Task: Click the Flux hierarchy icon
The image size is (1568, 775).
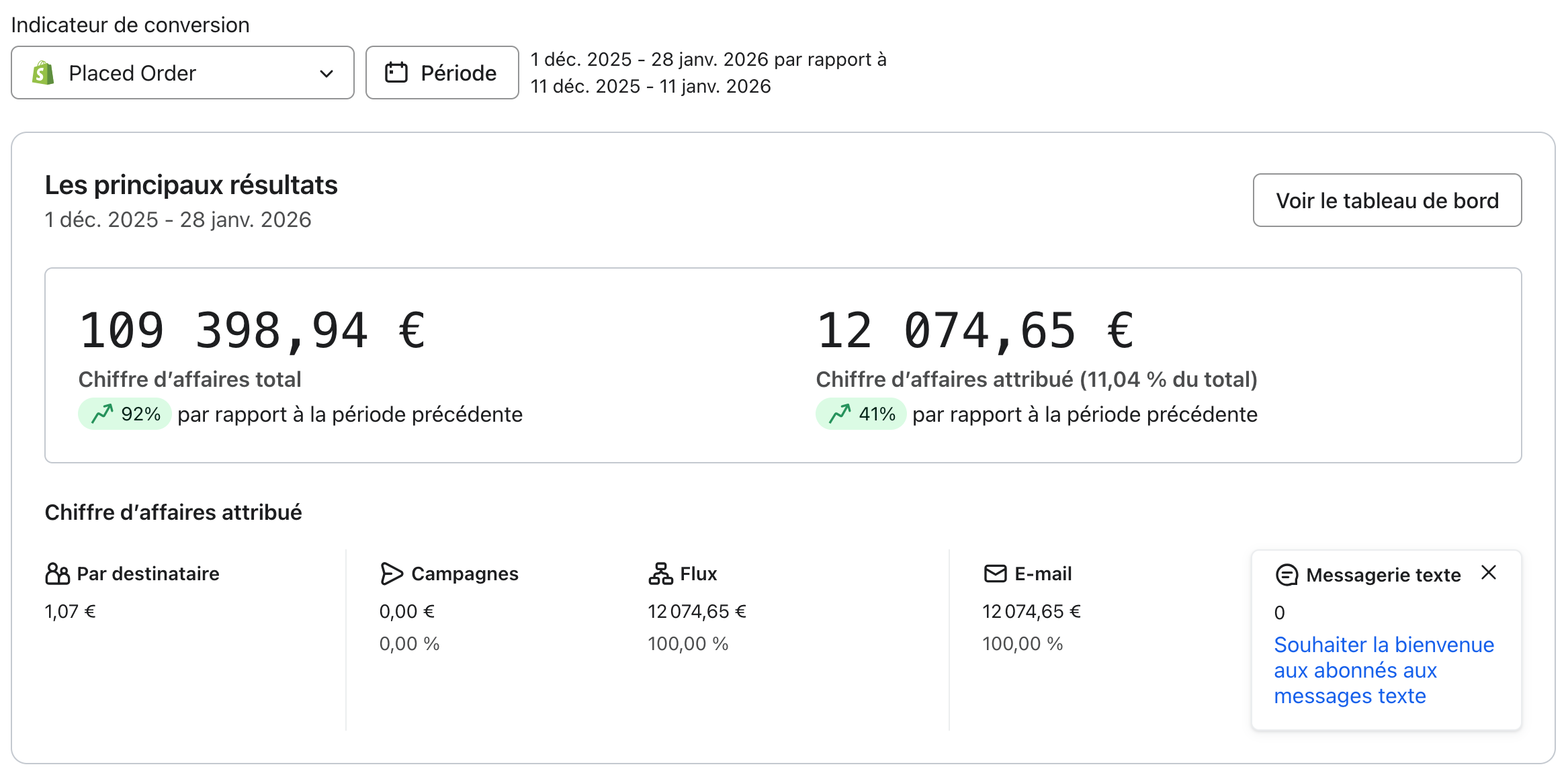Action: [660, 574]
